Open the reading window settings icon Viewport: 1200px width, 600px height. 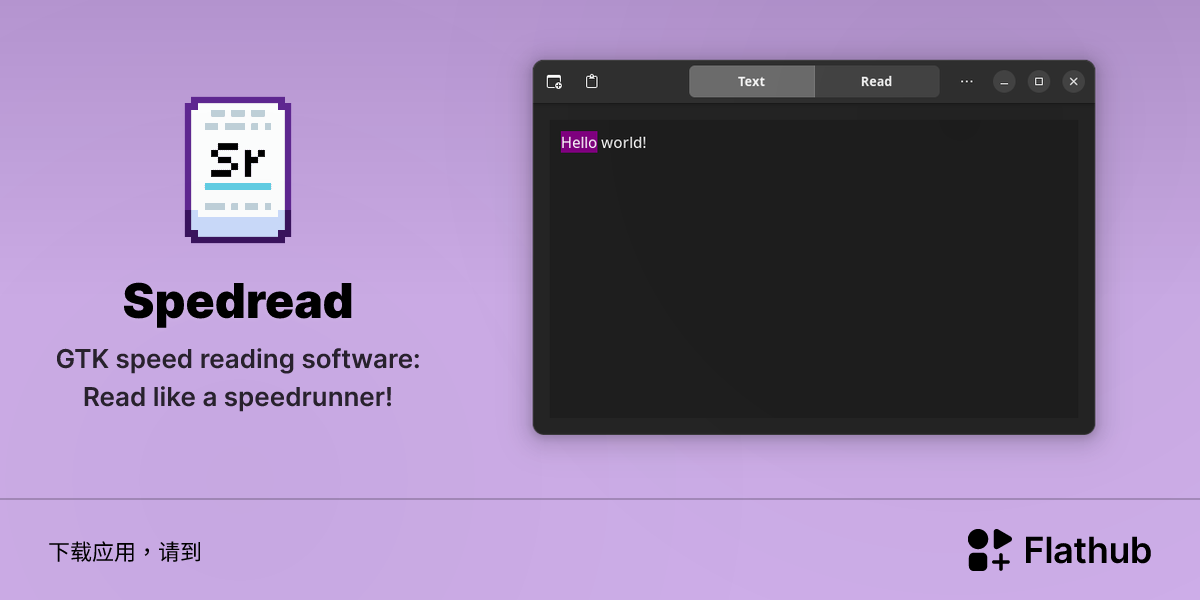tap(554, 82)
